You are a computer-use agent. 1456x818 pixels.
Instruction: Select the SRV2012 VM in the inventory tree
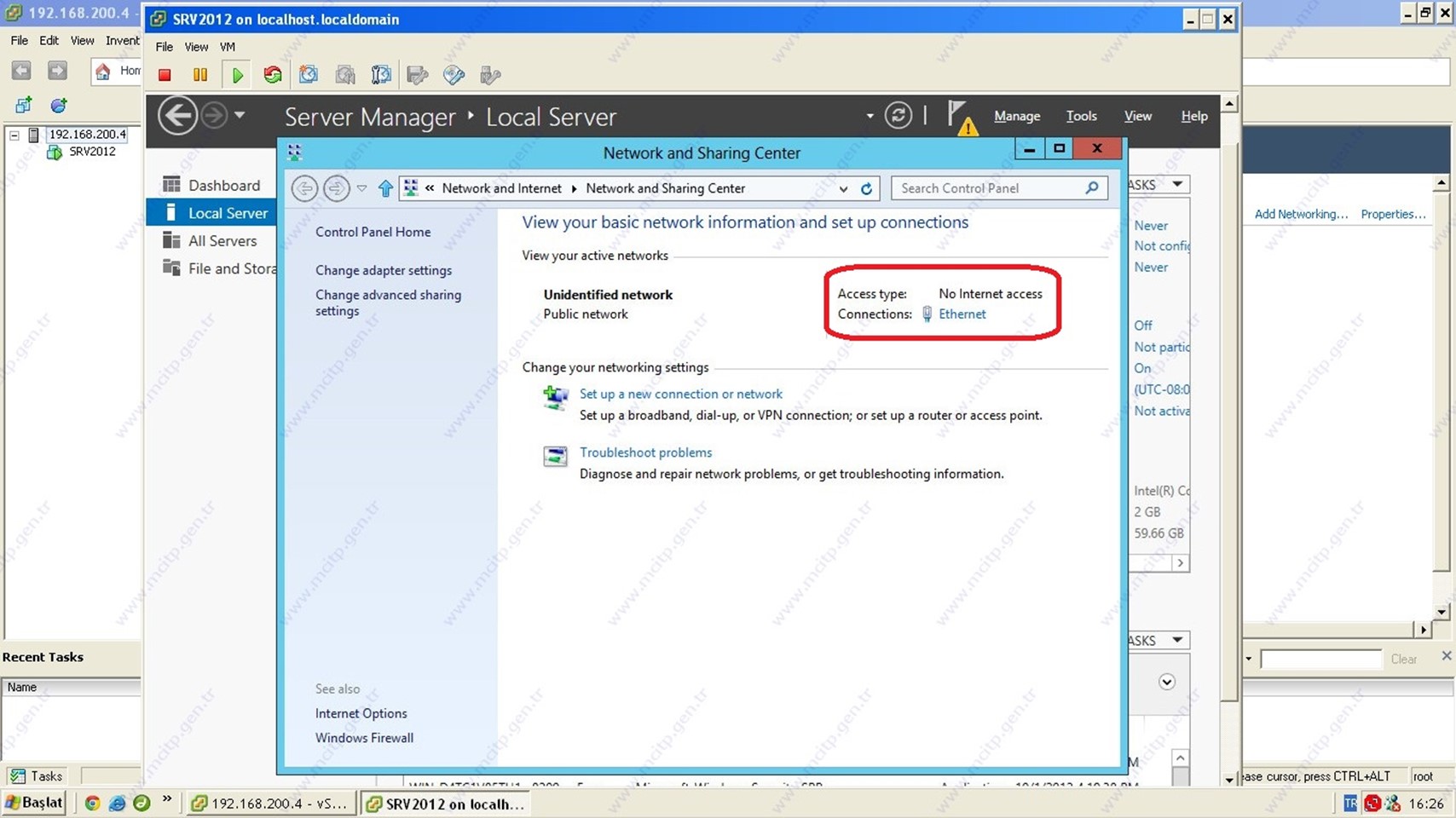[x=92, y=152]
